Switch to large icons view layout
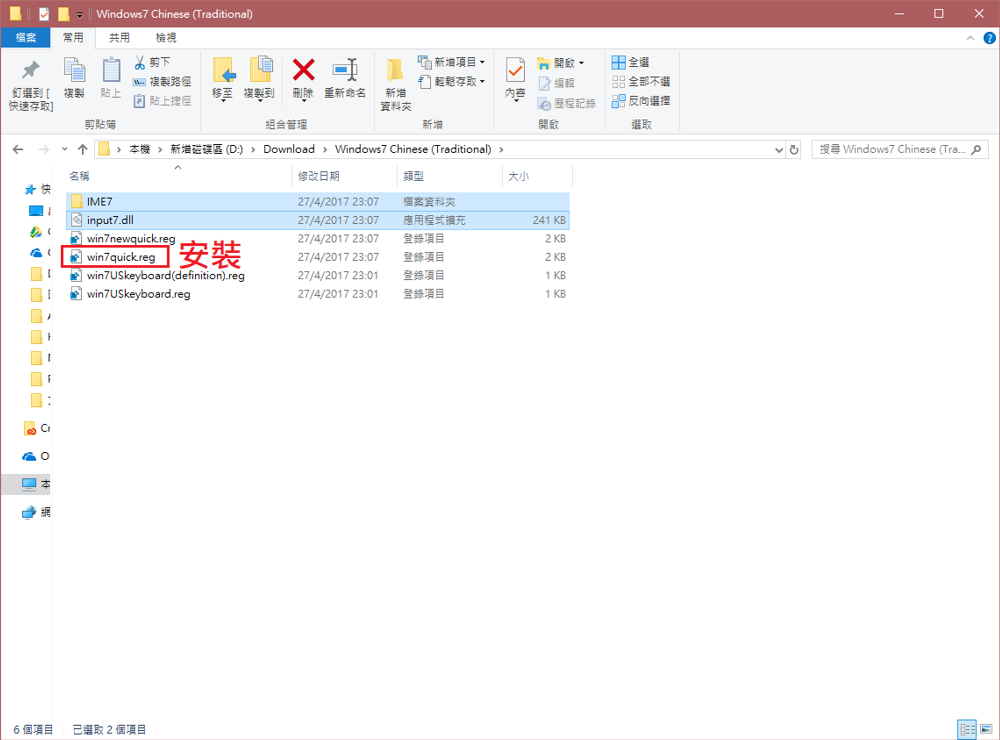This screenshot has width=1000, height=740. [986, 729]
